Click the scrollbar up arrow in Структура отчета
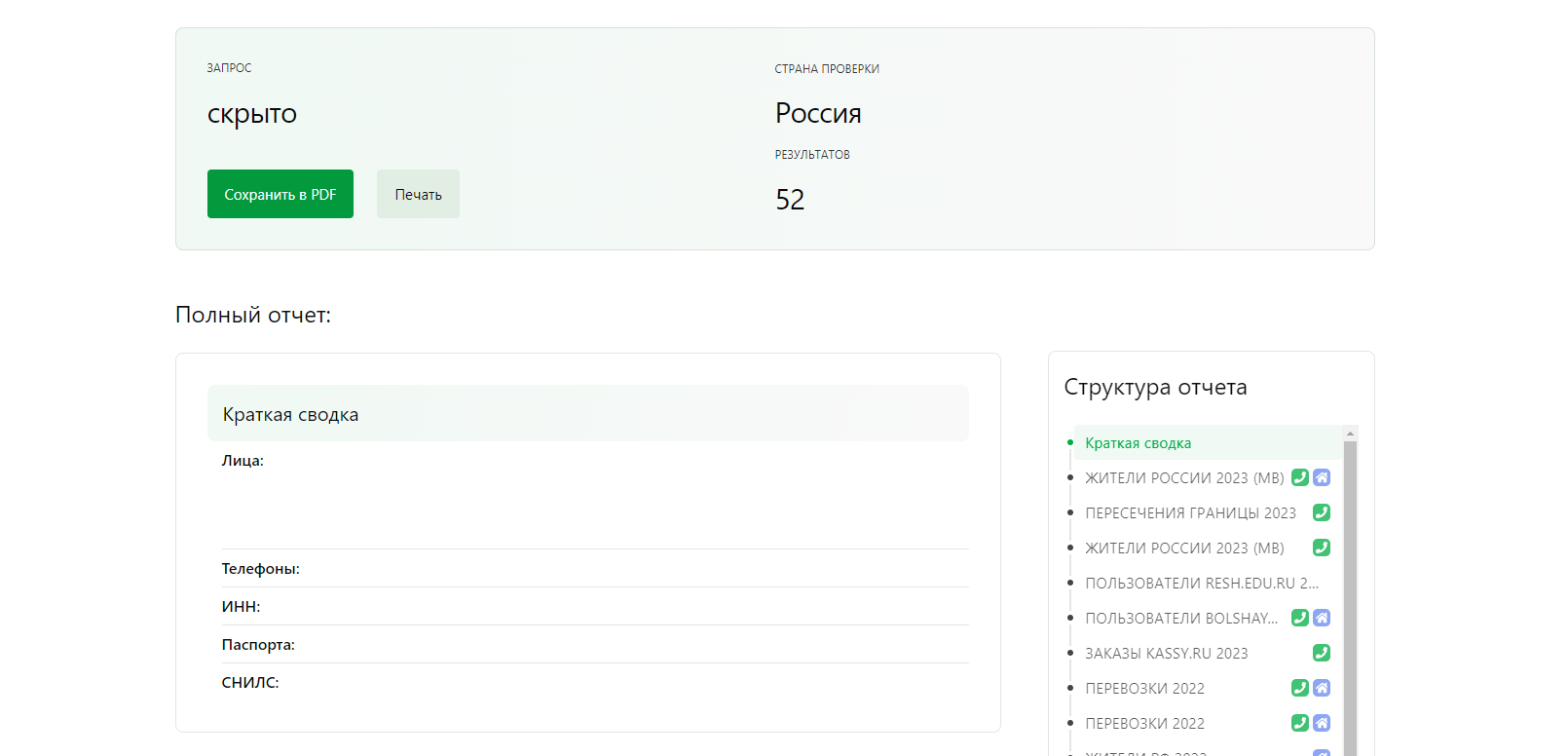 click(x=1350, y=434)
